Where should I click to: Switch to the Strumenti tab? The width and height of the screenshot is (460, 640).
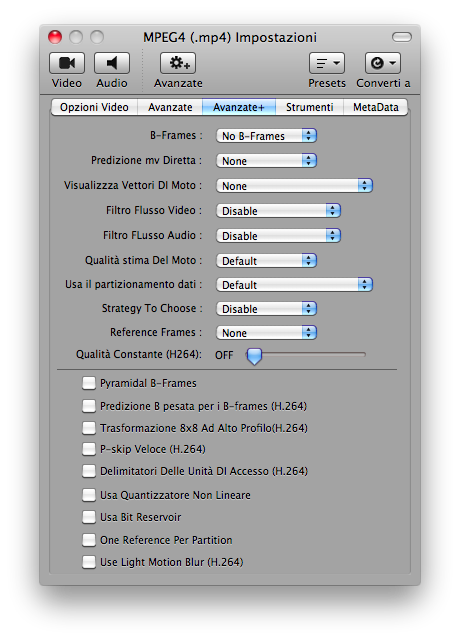[x=309, y=107]
